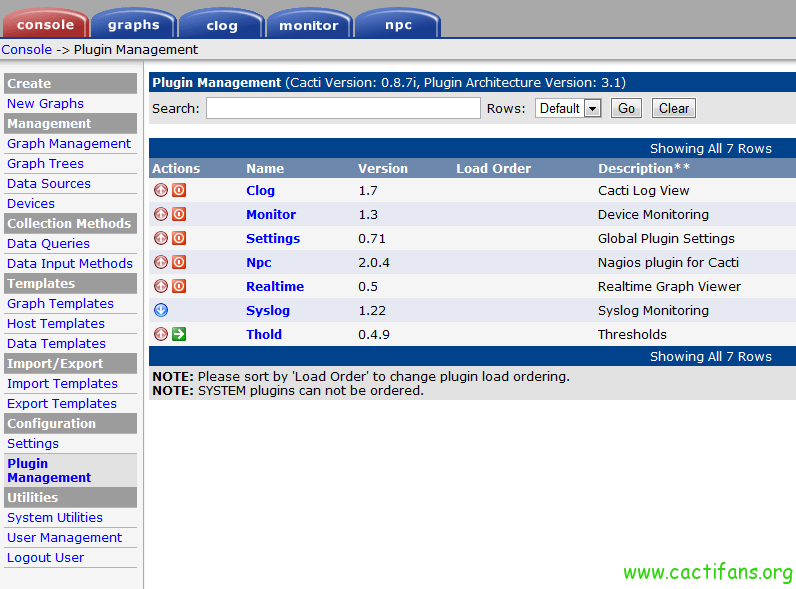Screen dimensions: 796x589
Task: Open Data Queries
Action: [48, 244]
